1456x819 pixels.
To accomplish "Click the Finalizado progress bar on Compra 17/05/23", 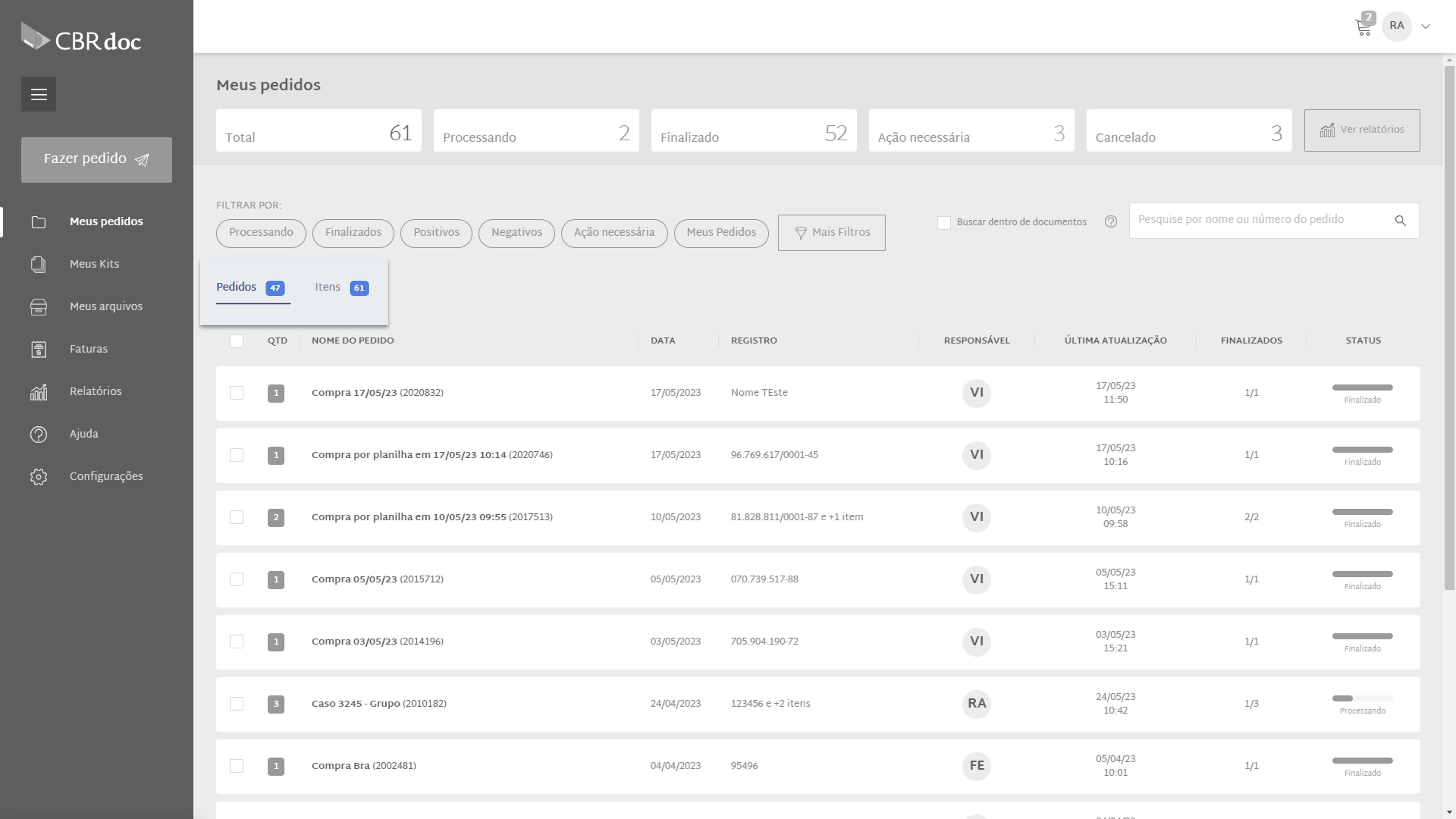I will tap(1362, 388).
